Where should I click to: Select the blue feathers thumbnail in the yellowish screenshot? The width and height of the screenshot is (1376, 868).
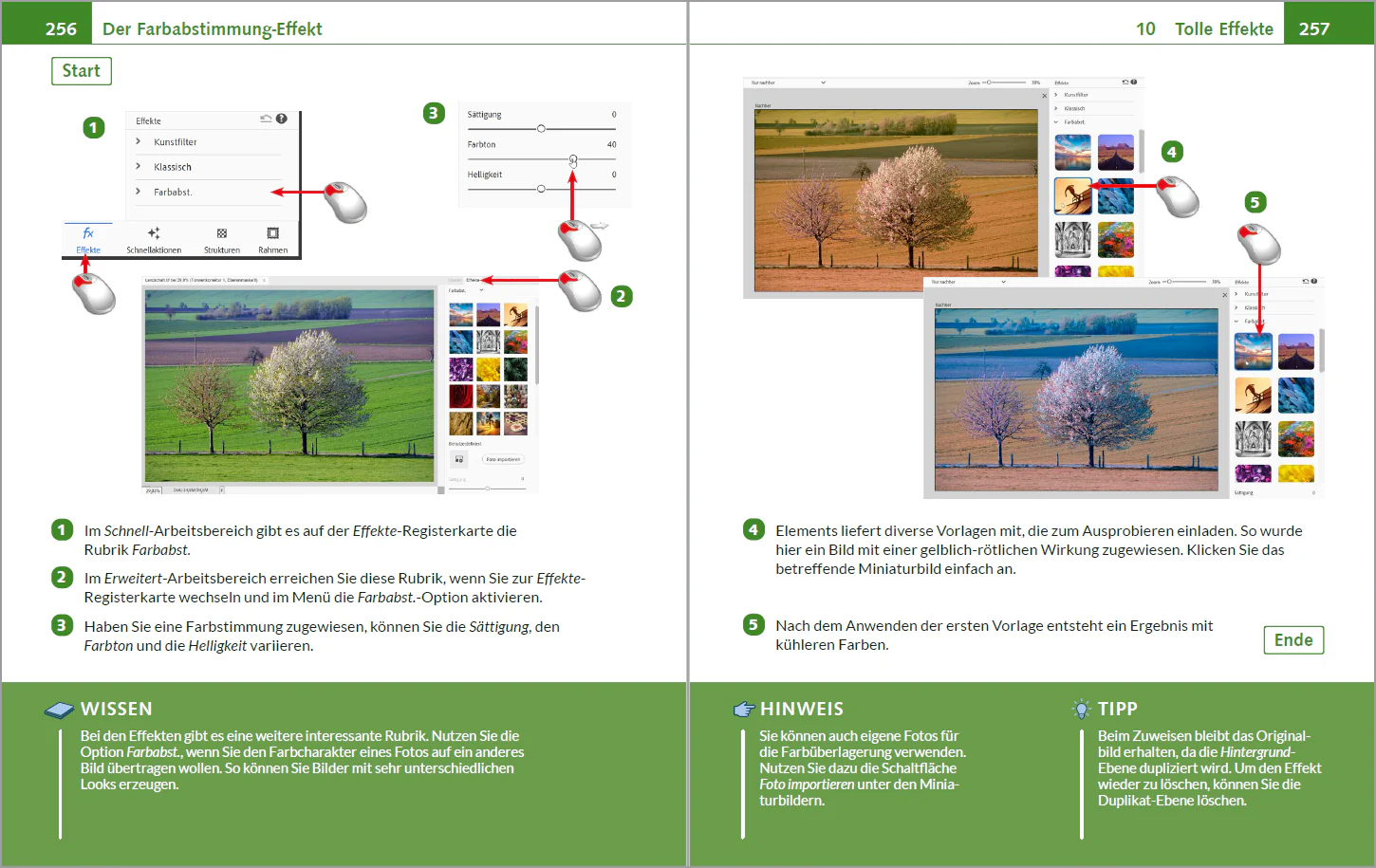tap(1116, 196)
